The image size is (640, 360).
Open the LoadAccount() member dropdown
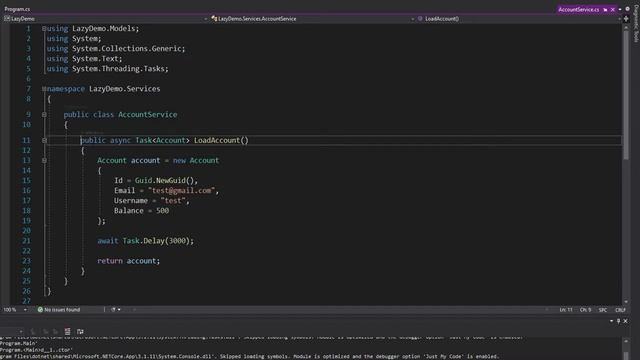[x=519, y=19]
